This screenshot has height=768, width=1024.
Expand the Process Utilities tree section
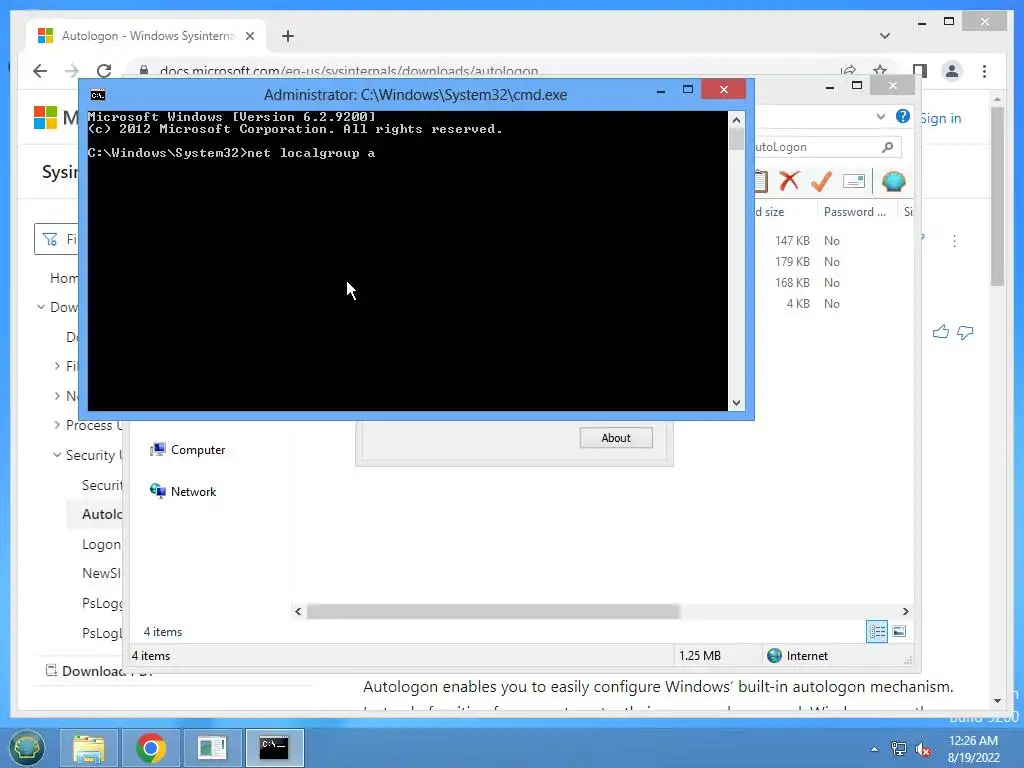pyautogui.click(x=57, y=425)
